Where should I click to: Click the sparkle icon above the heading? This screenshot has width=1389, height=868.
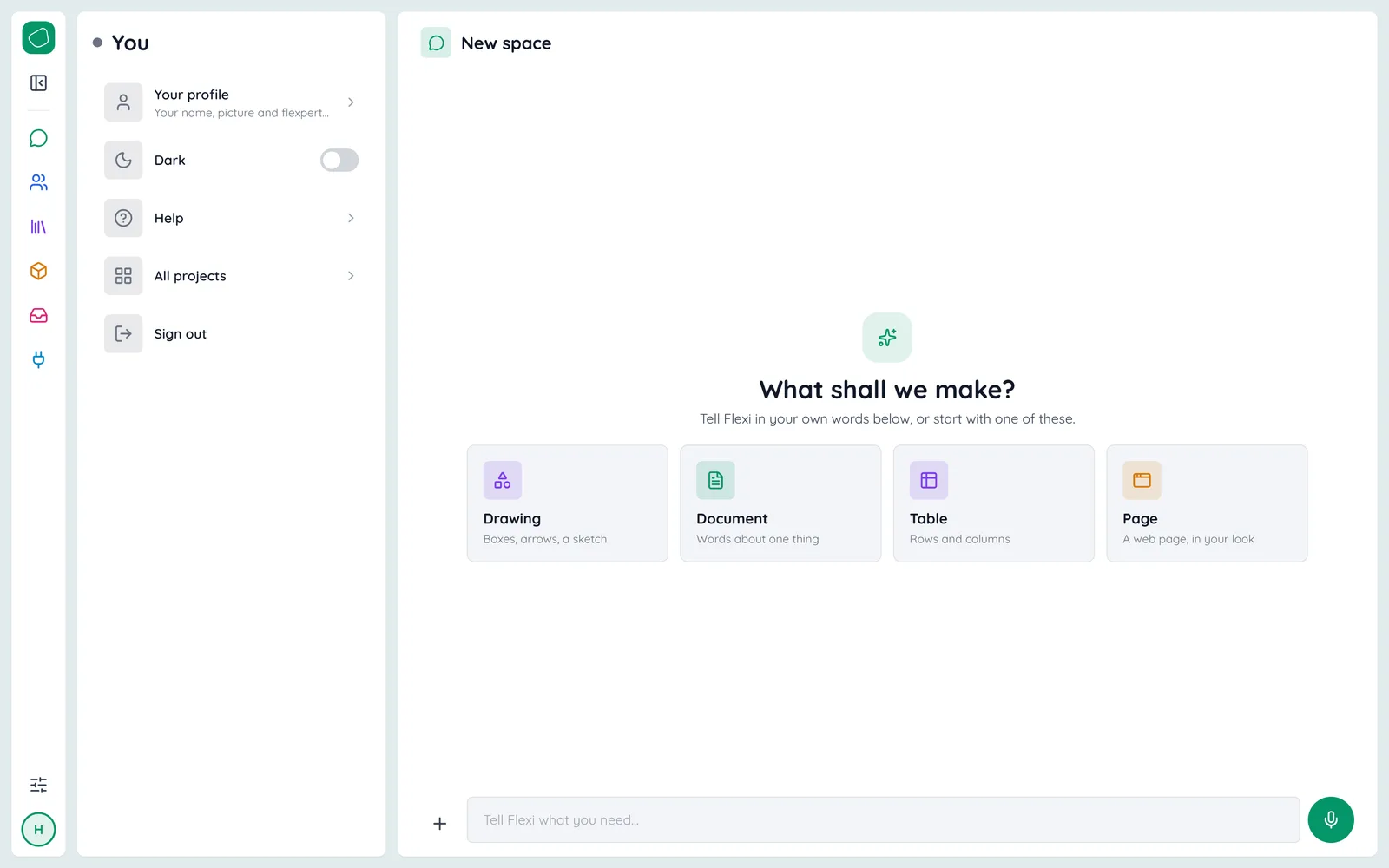point(887,338)
